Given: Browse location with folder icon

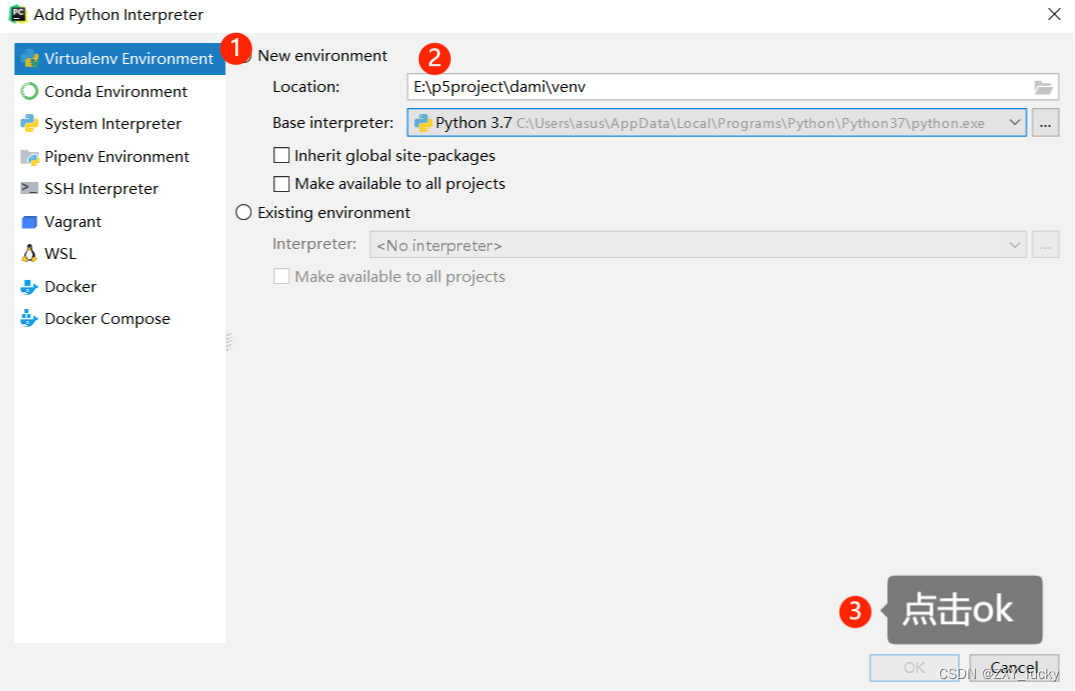Looking at the screenshot, I should [x=1043, y=87].
